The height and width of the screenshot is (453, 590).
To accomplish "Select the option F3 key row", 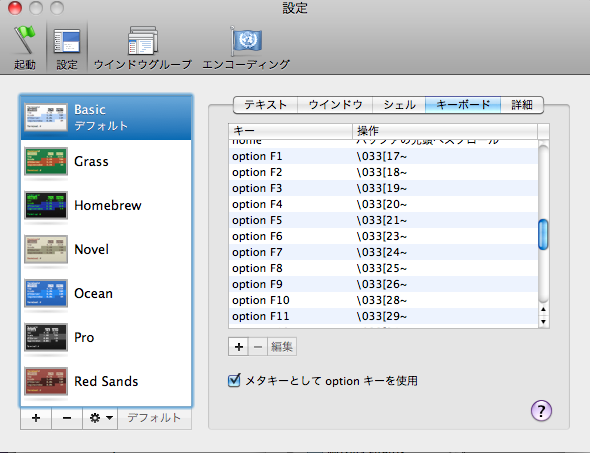I will click(x=383, y=188).
